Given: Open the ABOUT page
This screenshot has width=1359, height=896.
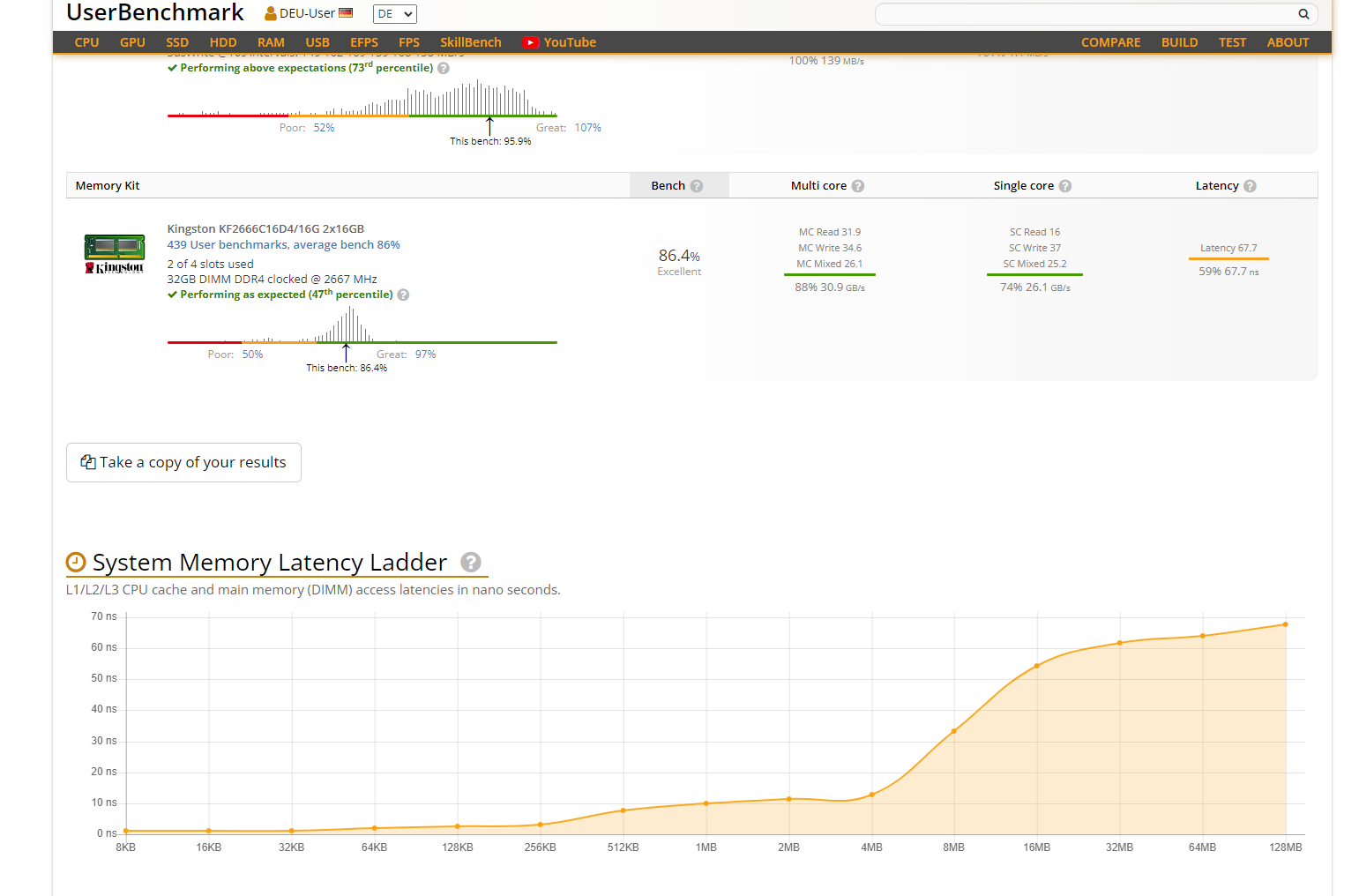Looking at the screenshot, I should pyautogui.click(x=1288, y=42).
